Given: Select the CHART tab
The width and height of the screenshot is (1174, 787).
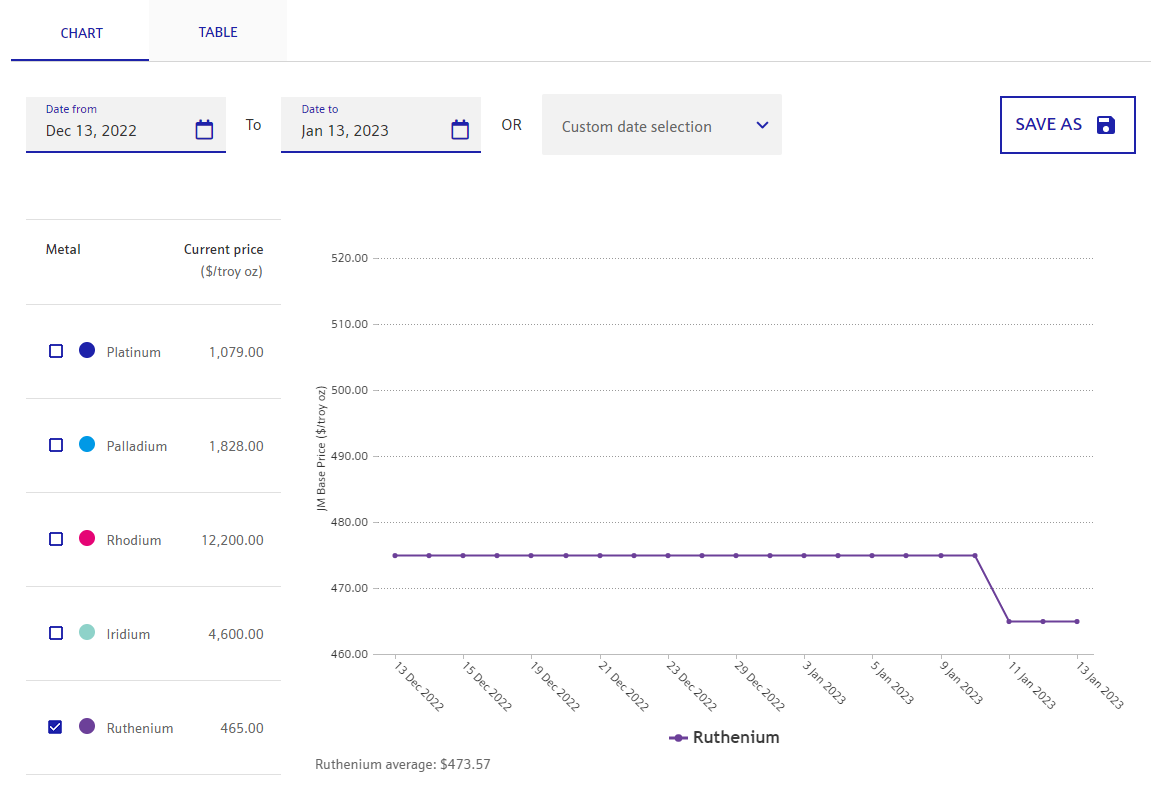Looking at the screenshot, I should point(81,33).
